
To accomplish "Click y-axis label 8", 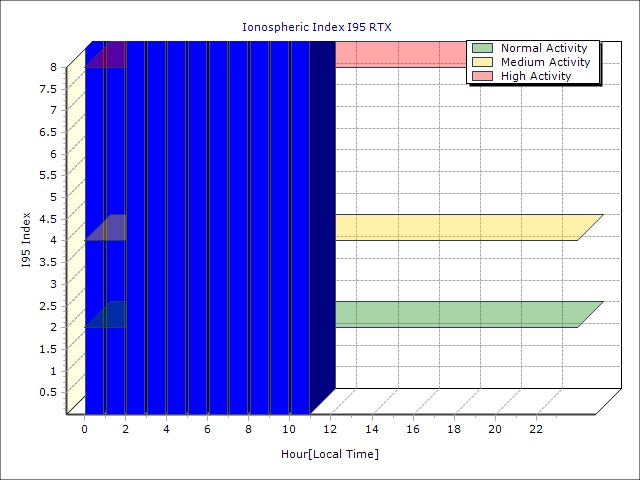I will pos(53,67).
